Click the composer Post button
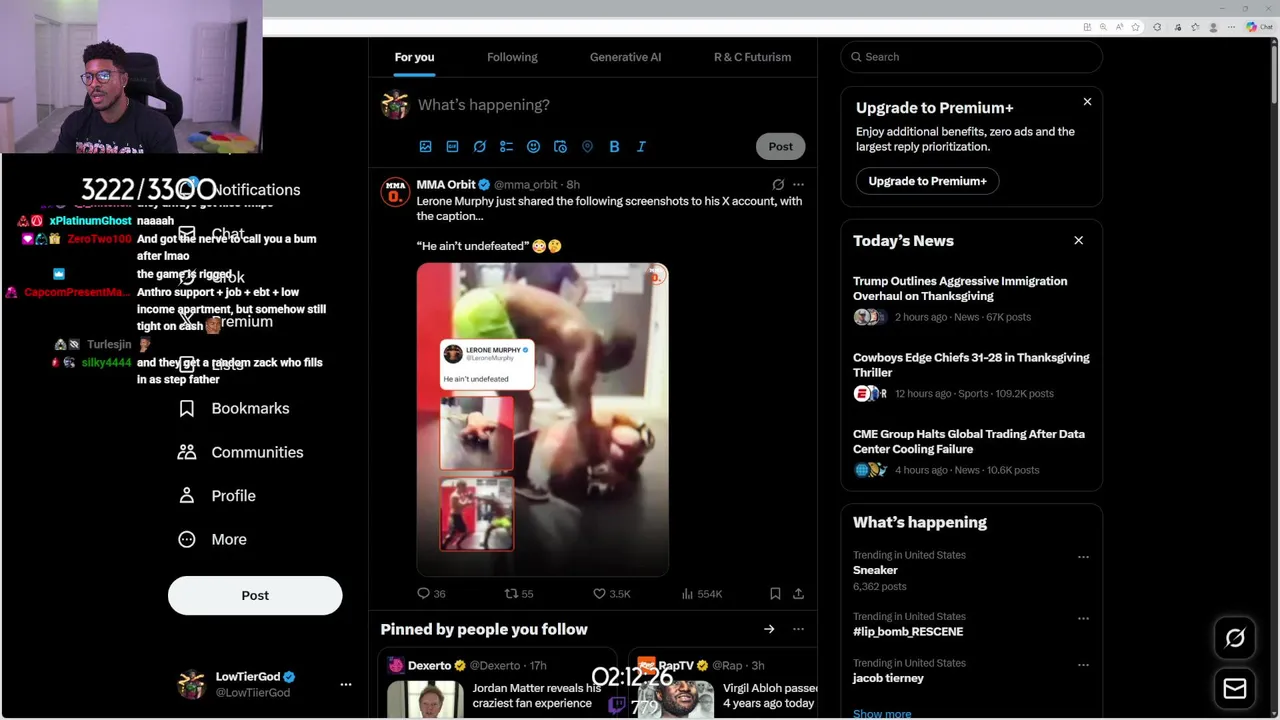The image size is (1280, 720). click(x=780, y=146)
